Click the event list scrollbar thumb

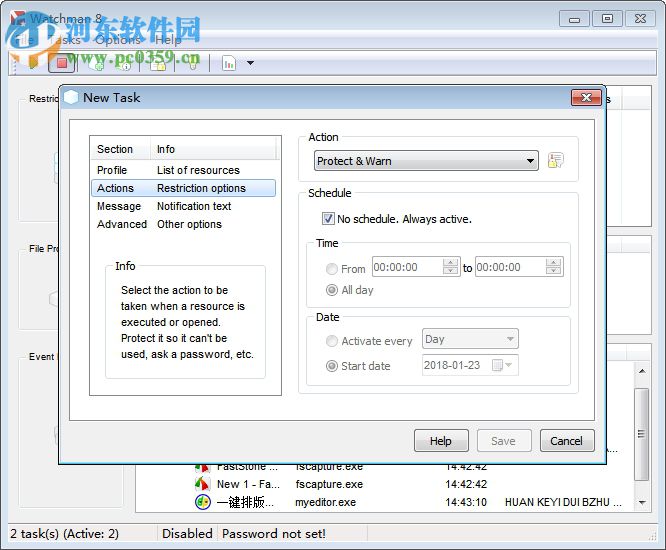click(x=641, y=434)
